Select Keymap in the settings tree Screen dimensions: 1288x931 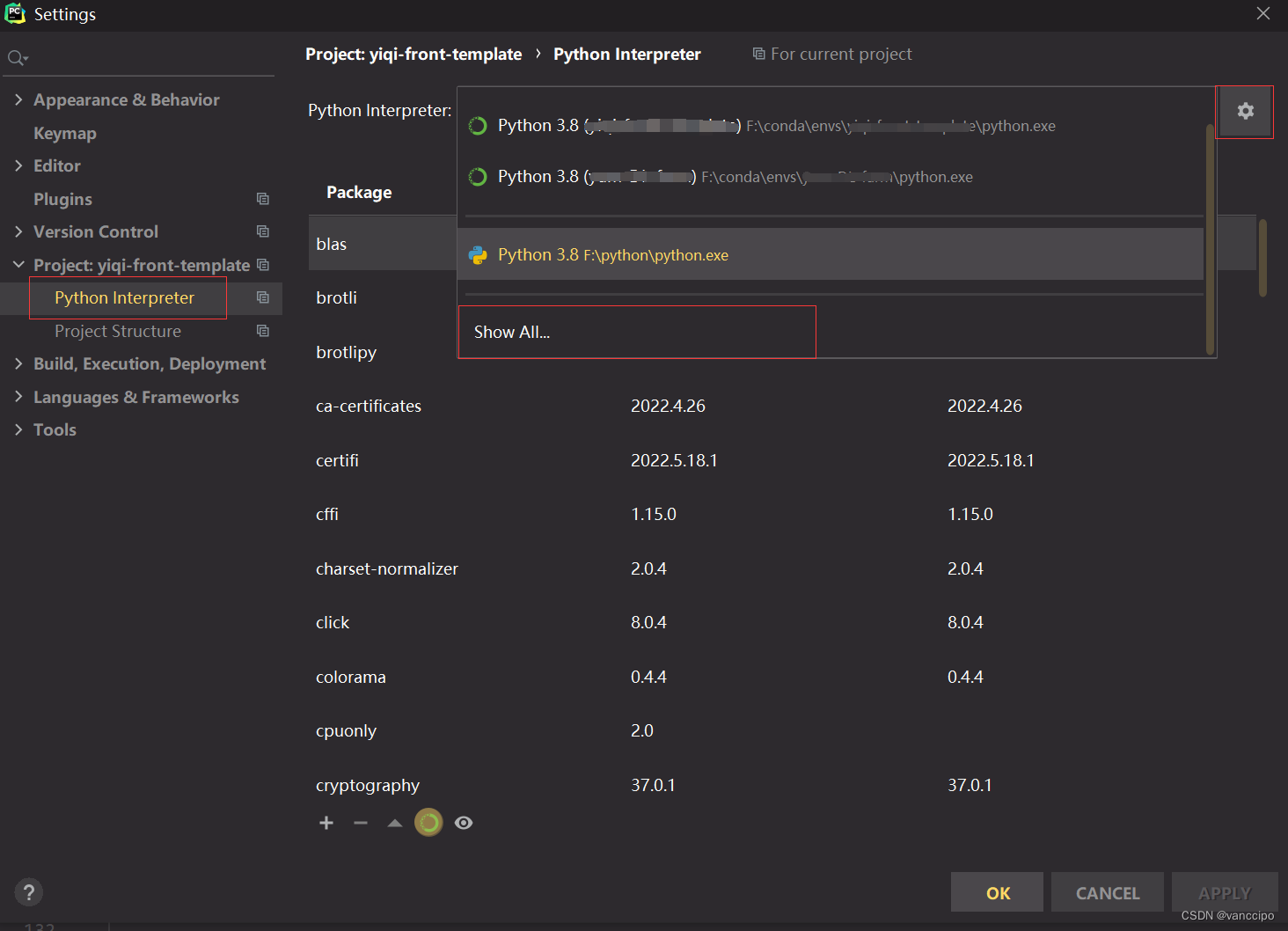point(65,133)
